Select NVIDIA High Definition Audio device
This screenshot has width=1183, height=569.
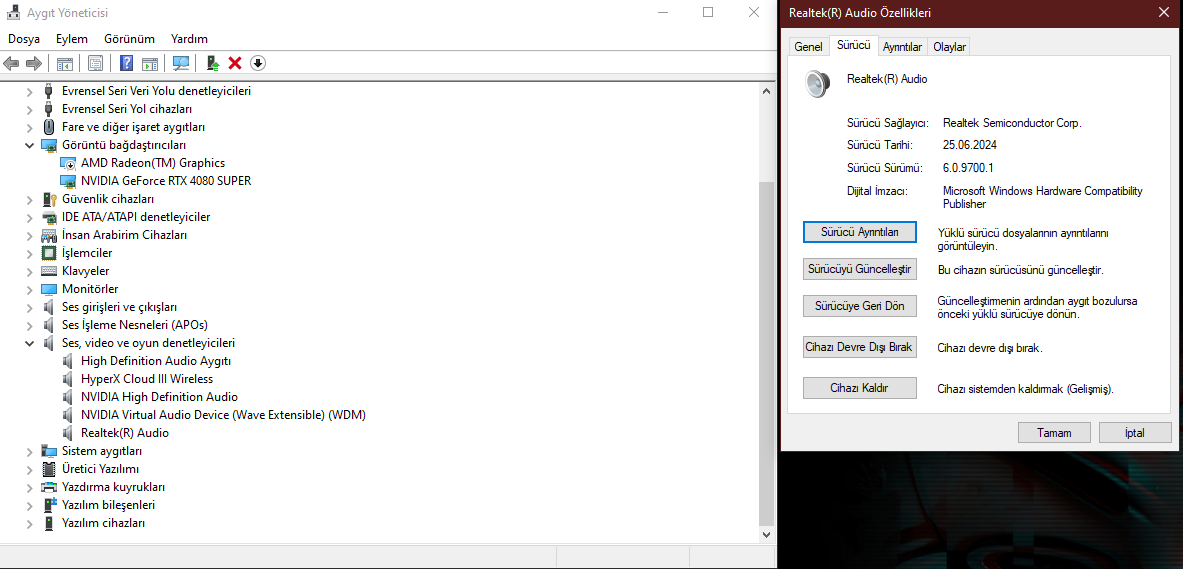coord(159,397)
